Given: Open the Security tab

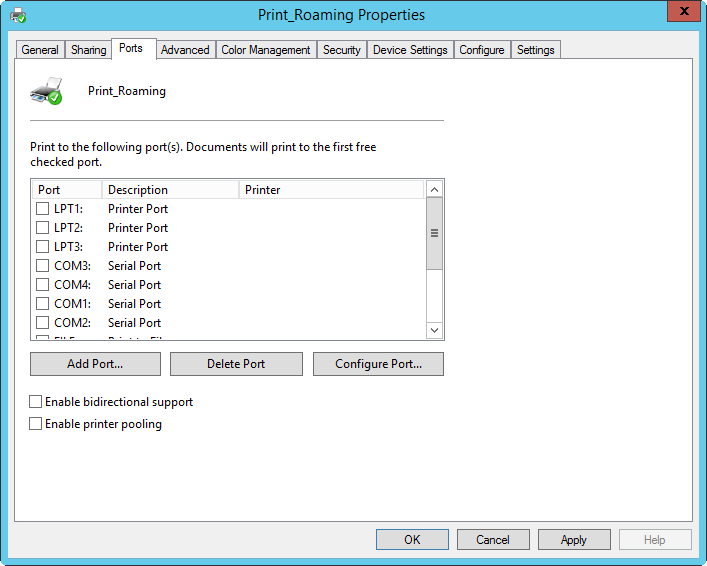Looking at the screenshot, I should click(x=341, y=50).
